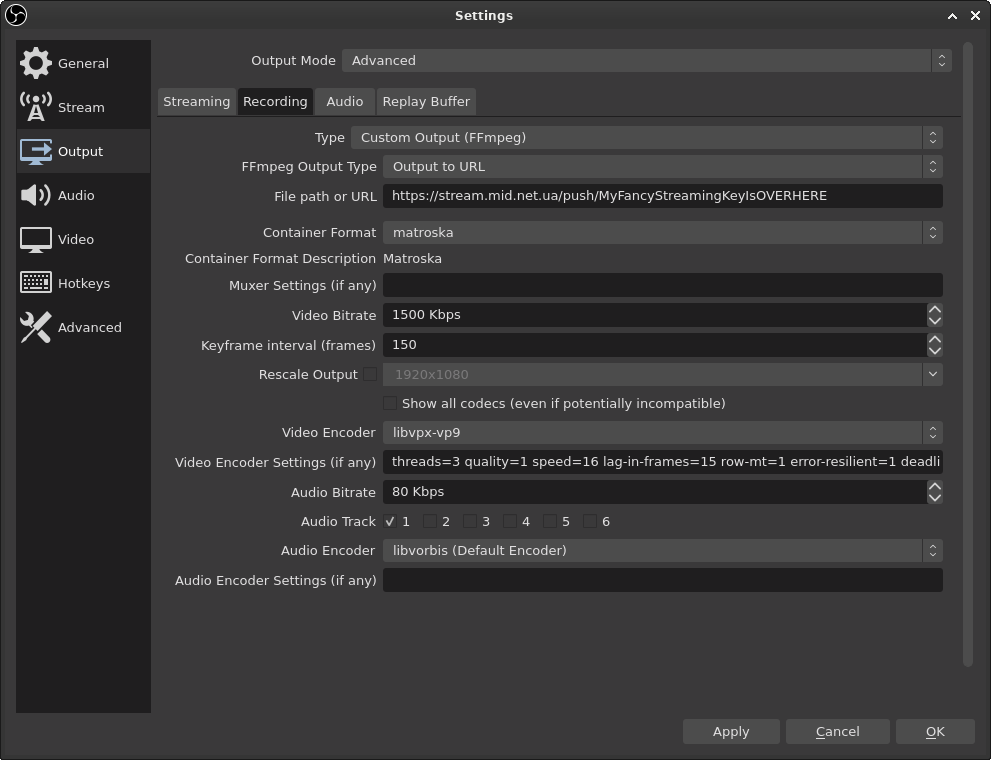The height and width of the screenshot is (760, 991).
Task: Enable Audio Track 2 checkbox
Action: click(x=430, y=521)
